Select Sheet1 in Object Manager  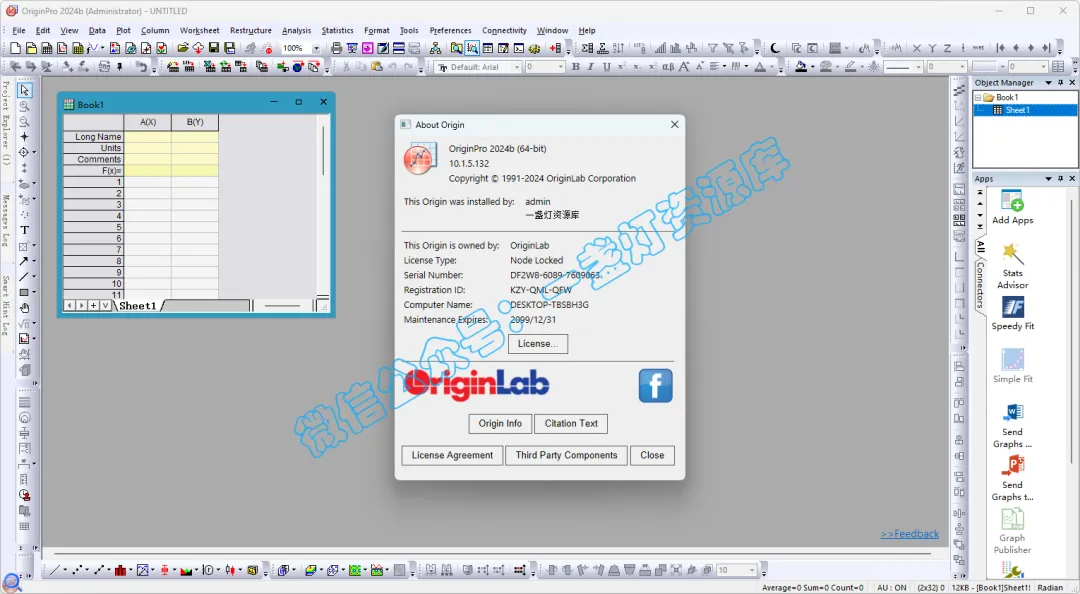pyautogui.click(x=1017, y=110)
